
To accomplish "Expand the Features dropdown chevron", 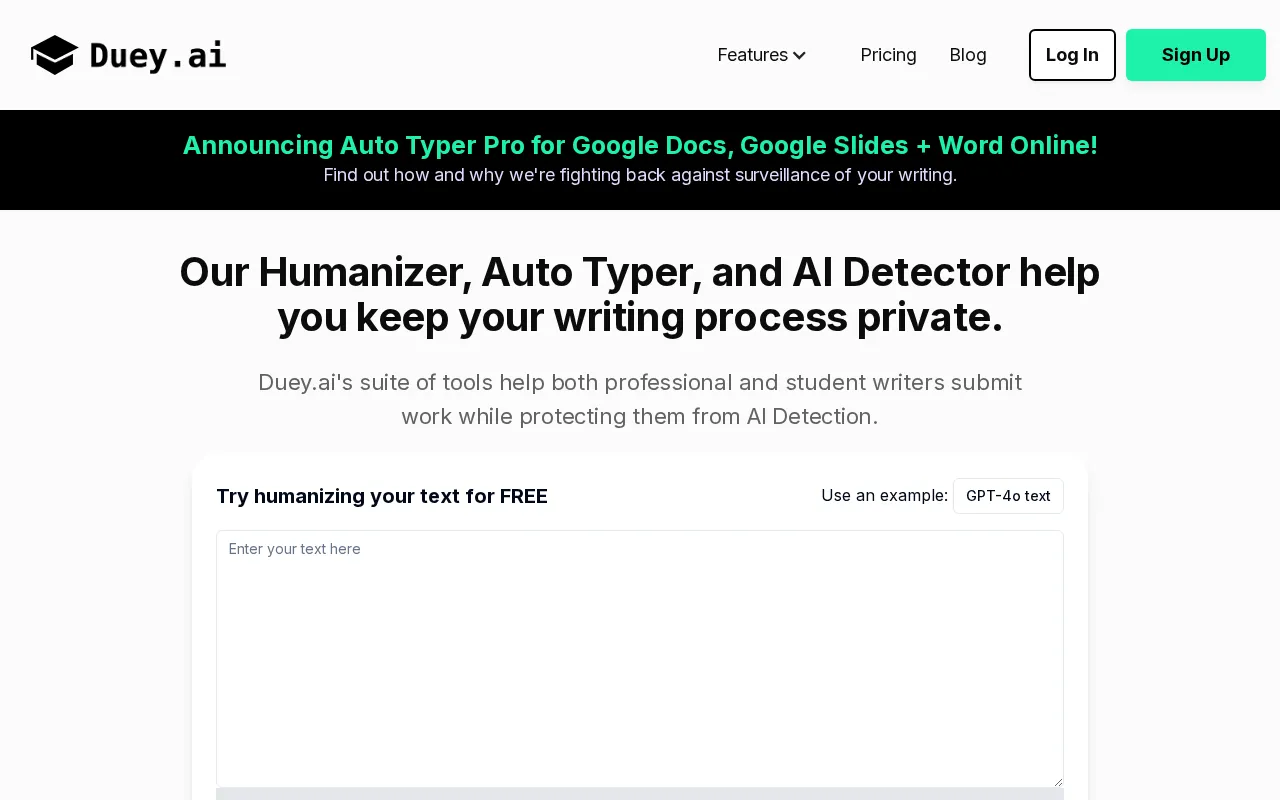I will [799, 56].
